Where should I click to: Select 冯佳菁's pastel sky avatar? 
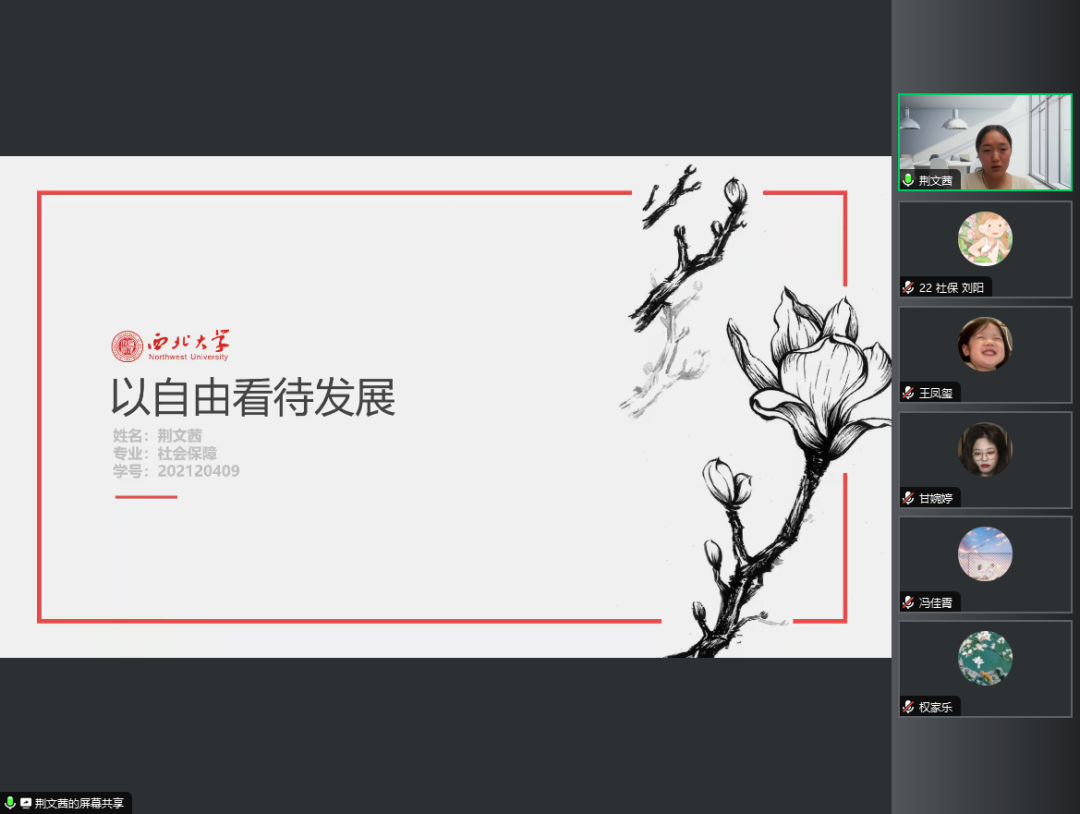coord(985,553)
